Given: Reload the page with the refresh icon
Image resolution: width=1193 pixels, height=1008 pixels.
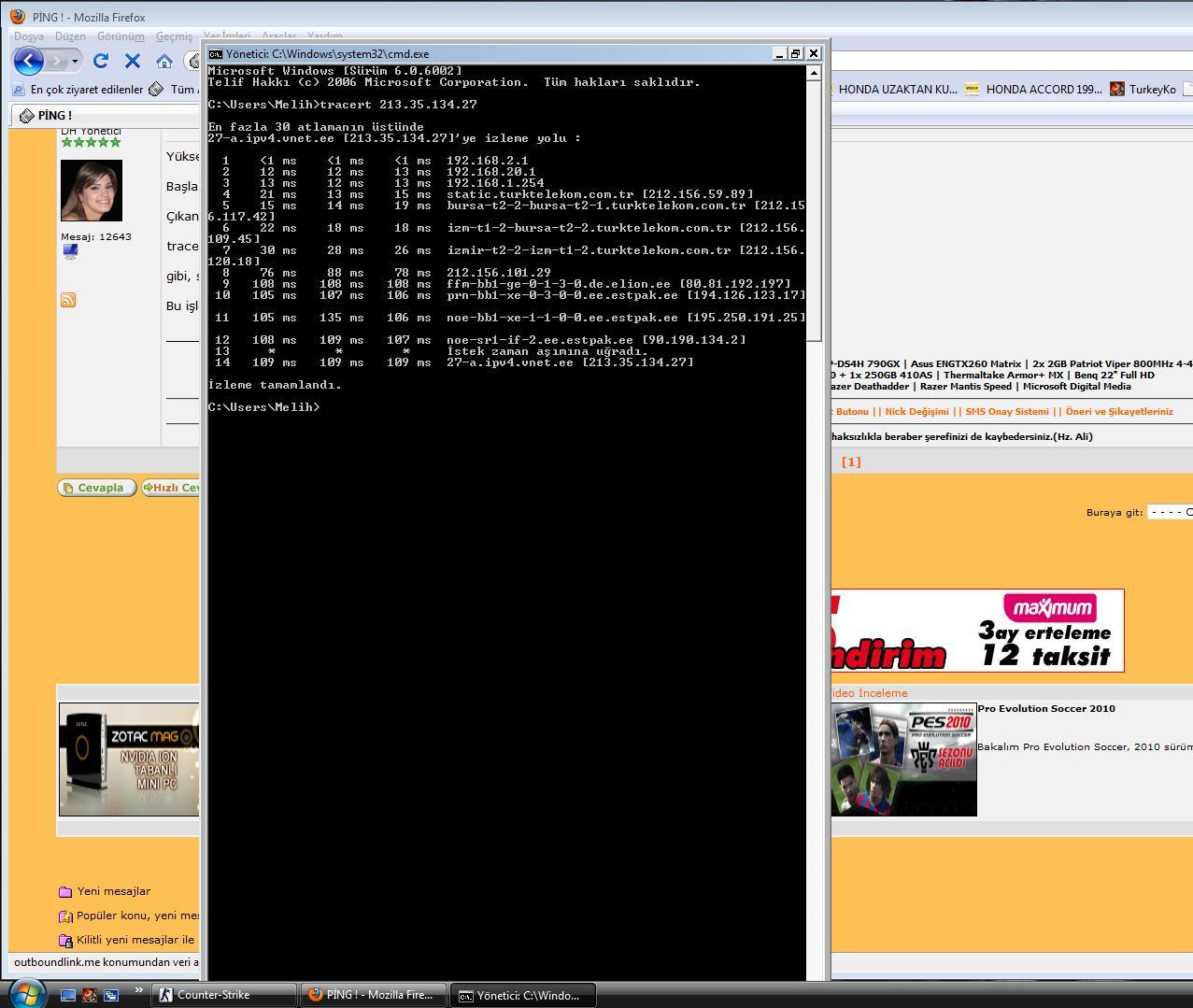Looking at the screenshot, I should pyautogui.click(x=101, y=61).
